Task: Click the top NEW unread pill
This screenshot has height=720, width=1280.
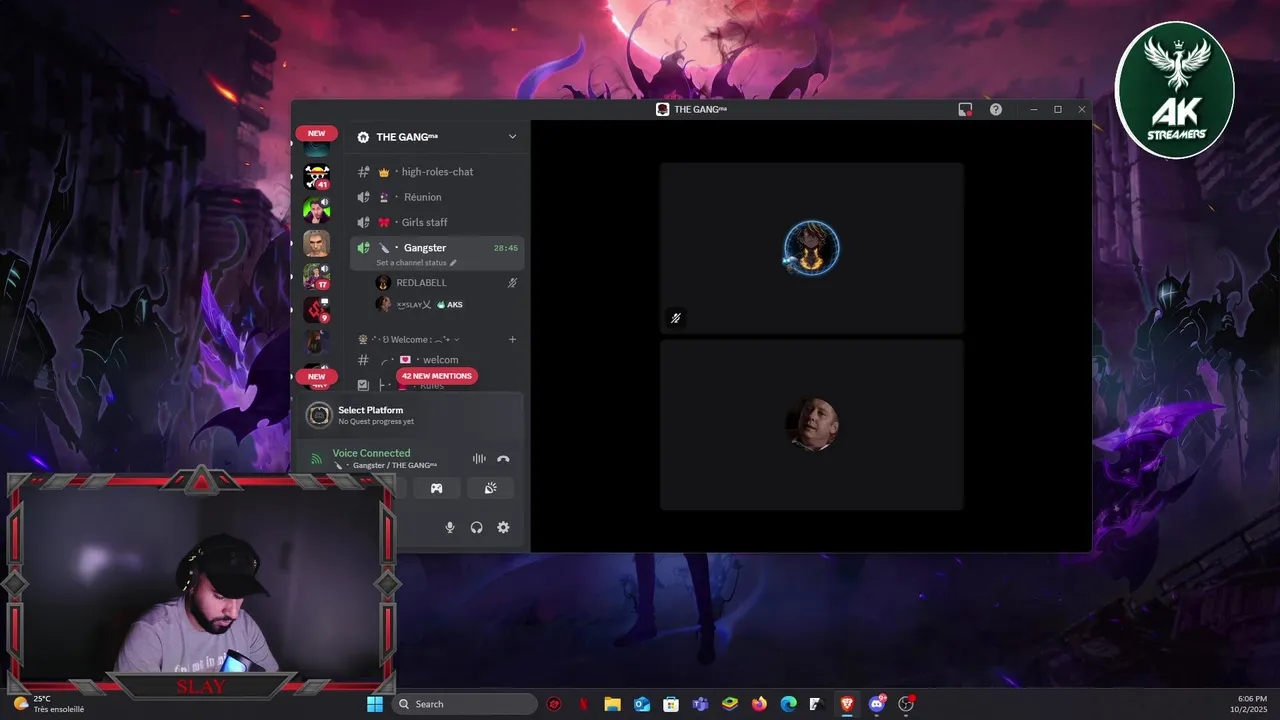Action: (x=316, y=133)
